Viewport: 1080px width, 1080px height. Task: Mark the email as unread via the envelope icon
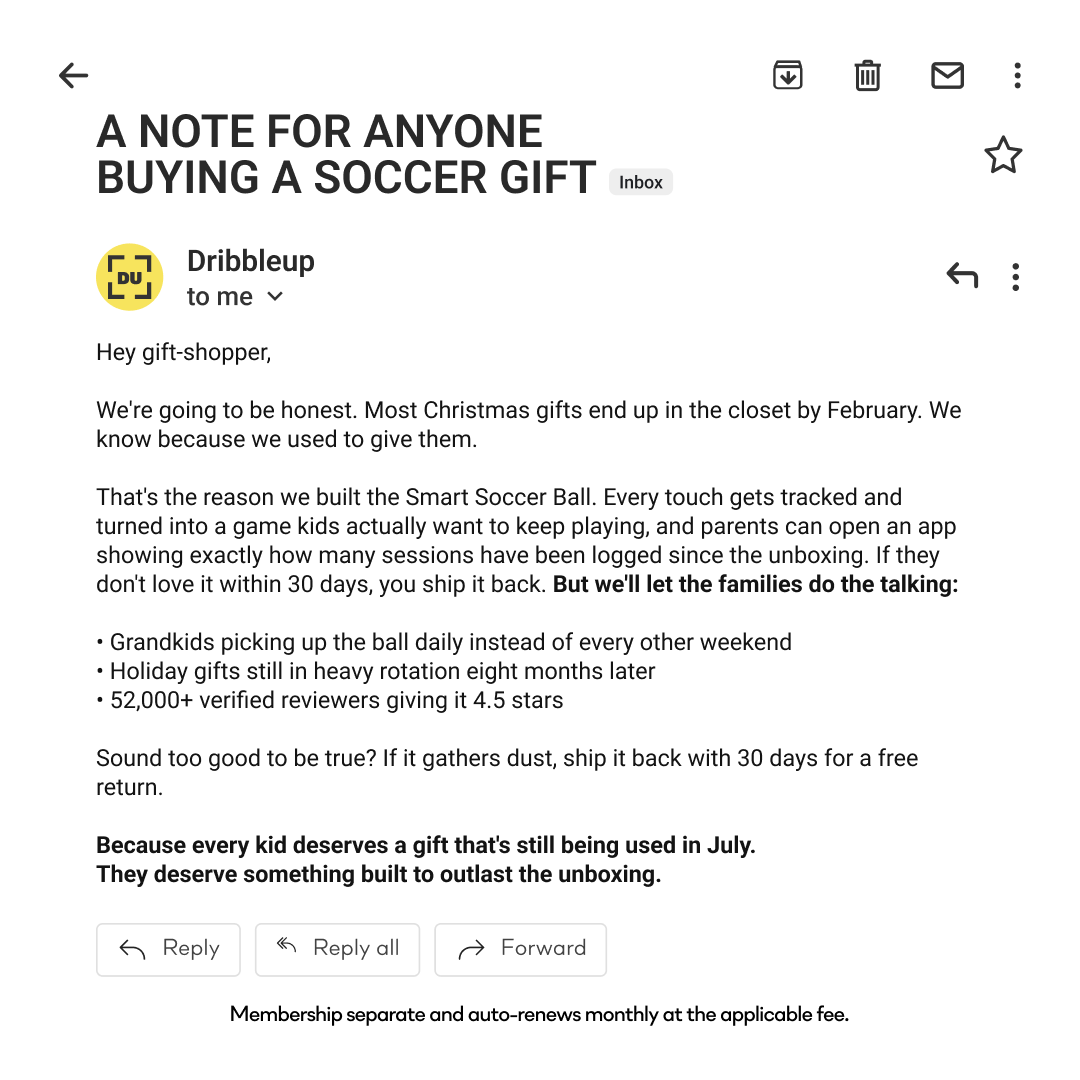click(947, 75)
